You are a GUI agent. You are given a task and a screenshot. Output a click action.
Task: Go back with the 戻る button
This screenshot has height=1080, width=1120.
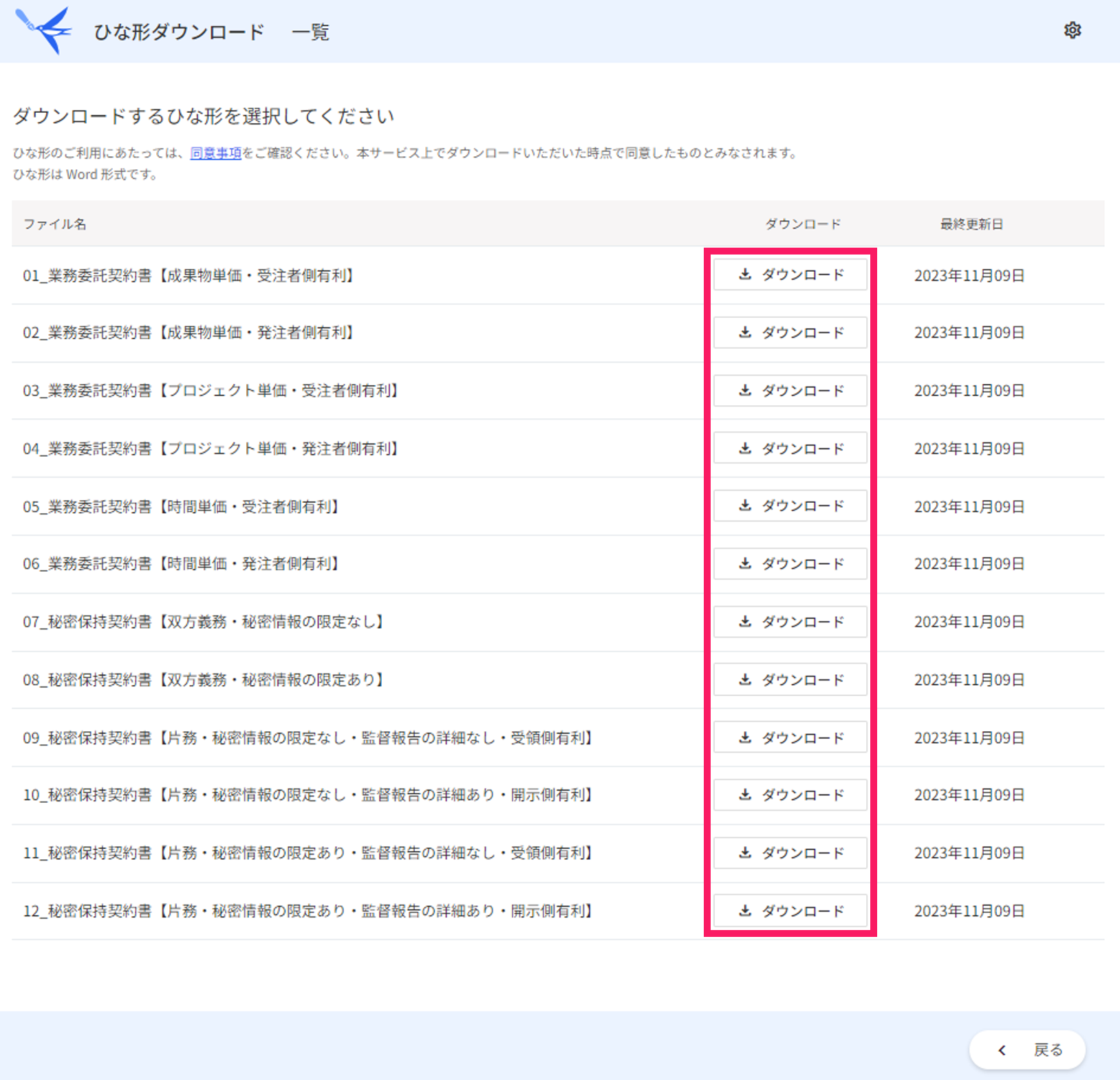click(x=1027, y=1050)
